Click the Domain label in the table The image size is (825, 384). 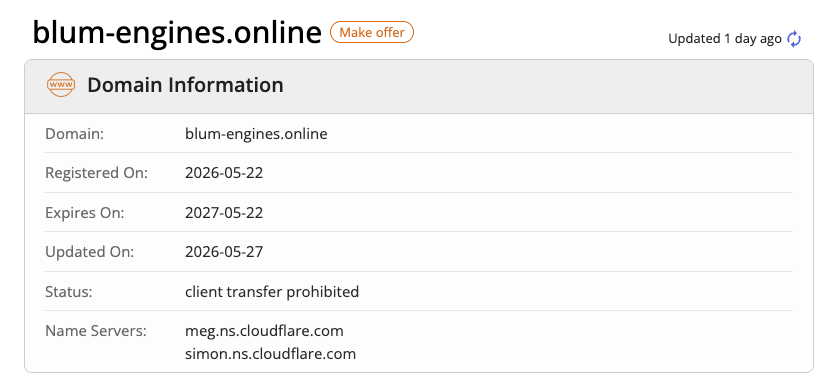75,134
